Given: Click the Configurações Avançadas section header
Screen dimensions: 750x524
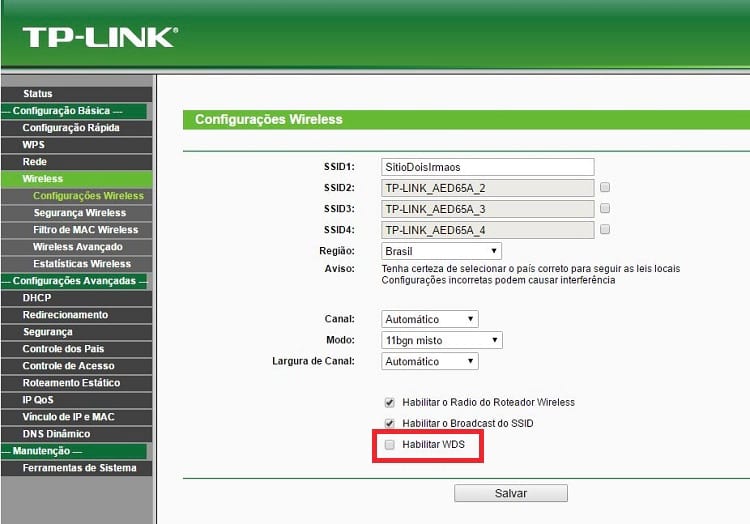Looking at the screenshot, I should point(75,281).
